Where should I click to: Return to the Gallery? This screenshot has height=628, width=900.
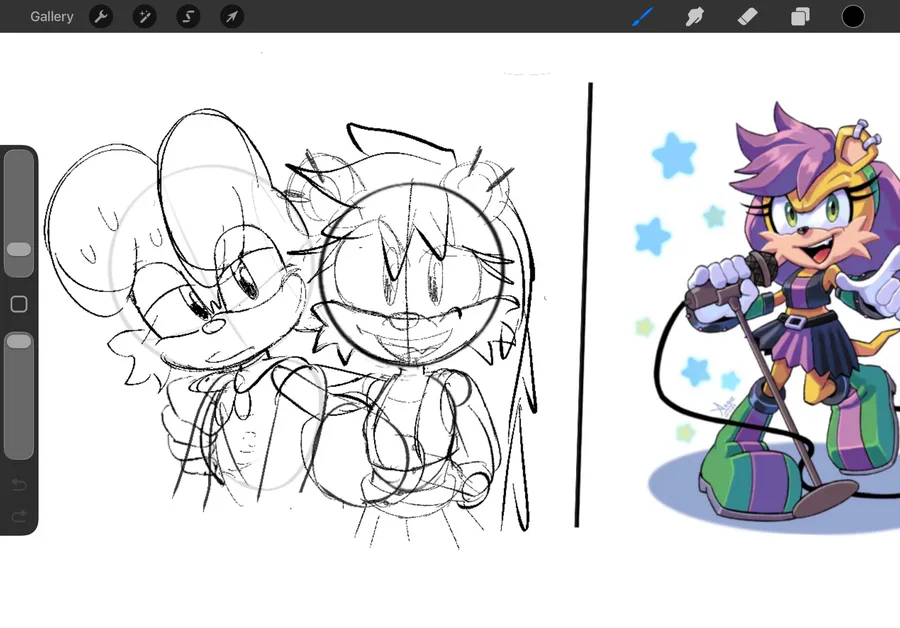point(52,17)
